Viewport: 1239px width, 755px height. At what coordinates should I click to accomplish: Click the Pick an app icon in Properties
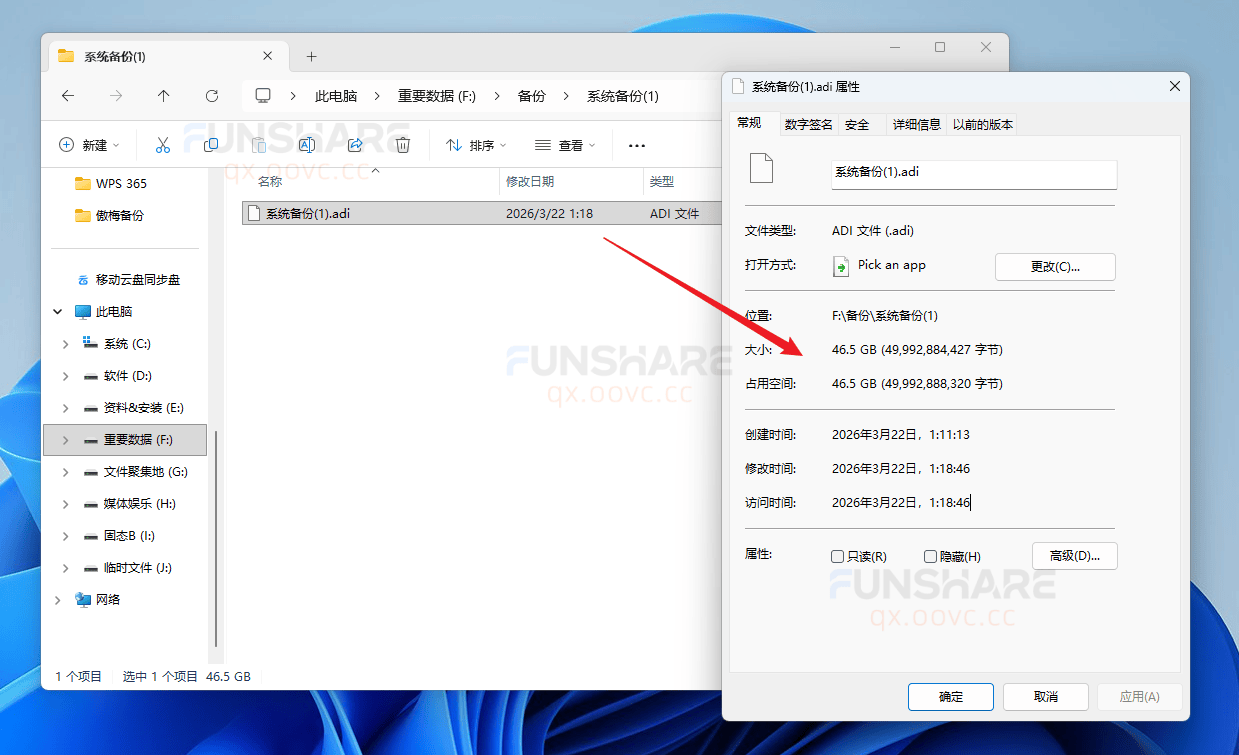(841, 266)
